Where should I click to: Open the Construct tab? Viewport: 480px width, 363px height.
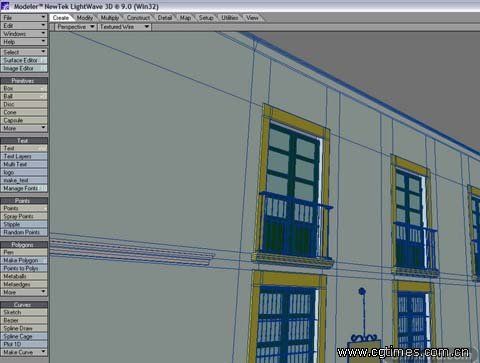click(138, 18)
